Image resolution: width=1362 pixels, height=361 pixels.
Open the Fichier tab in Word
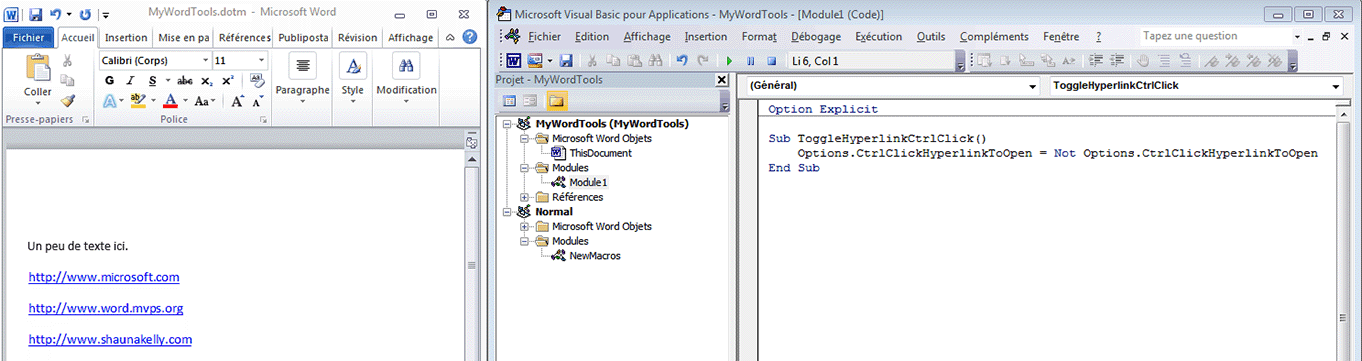point(28,38)
